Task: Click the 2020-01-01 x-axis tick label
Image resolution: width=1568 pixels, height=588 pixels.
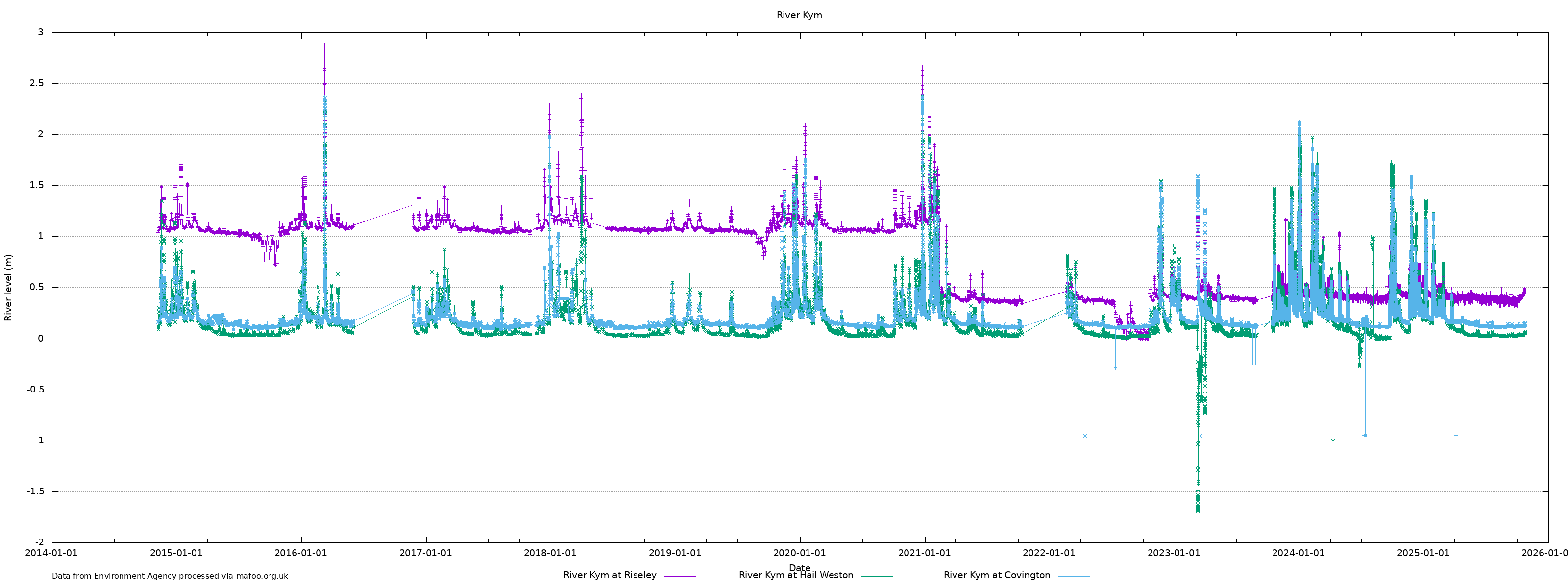Action: (799, 553)
